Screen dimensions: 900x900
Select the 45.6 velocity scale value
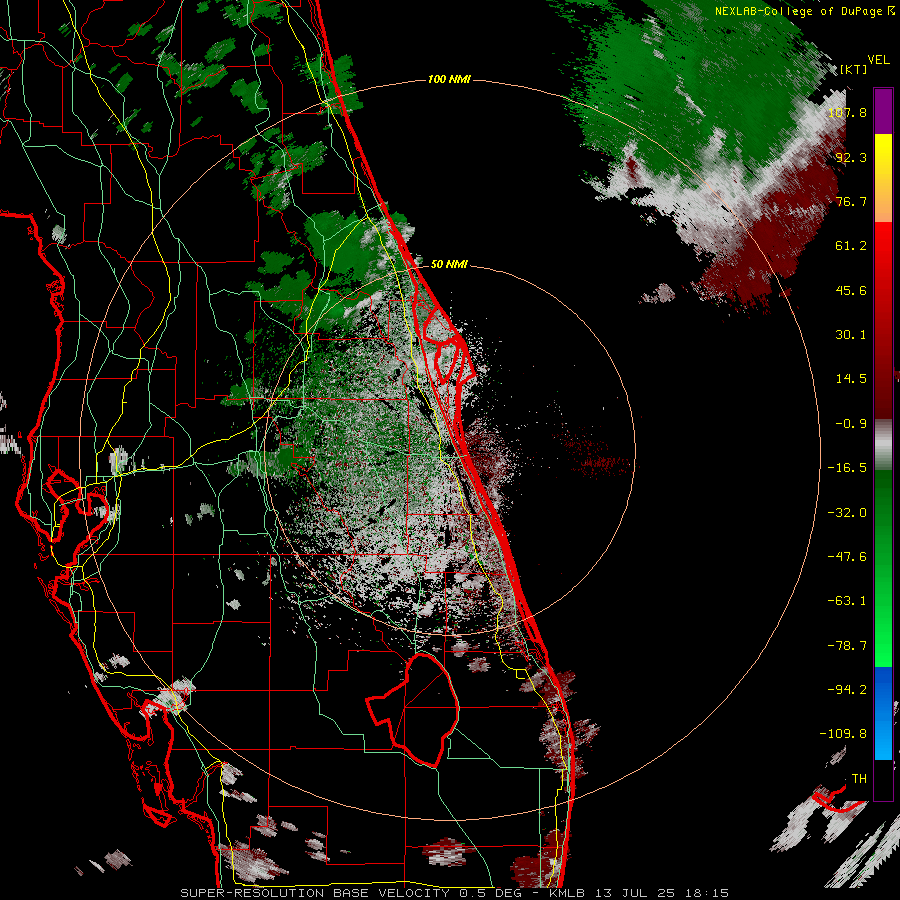(x=851, y=290)
